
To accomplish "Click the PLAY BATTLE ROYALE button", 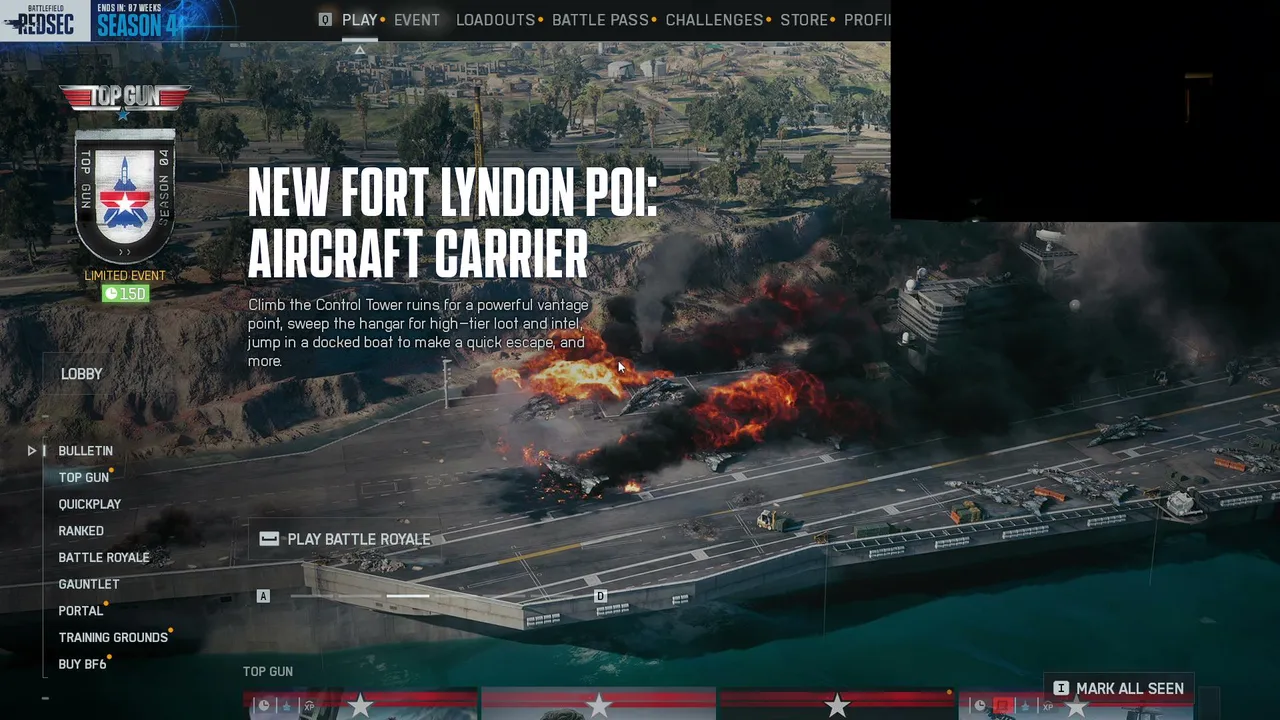I will [344, 539].
